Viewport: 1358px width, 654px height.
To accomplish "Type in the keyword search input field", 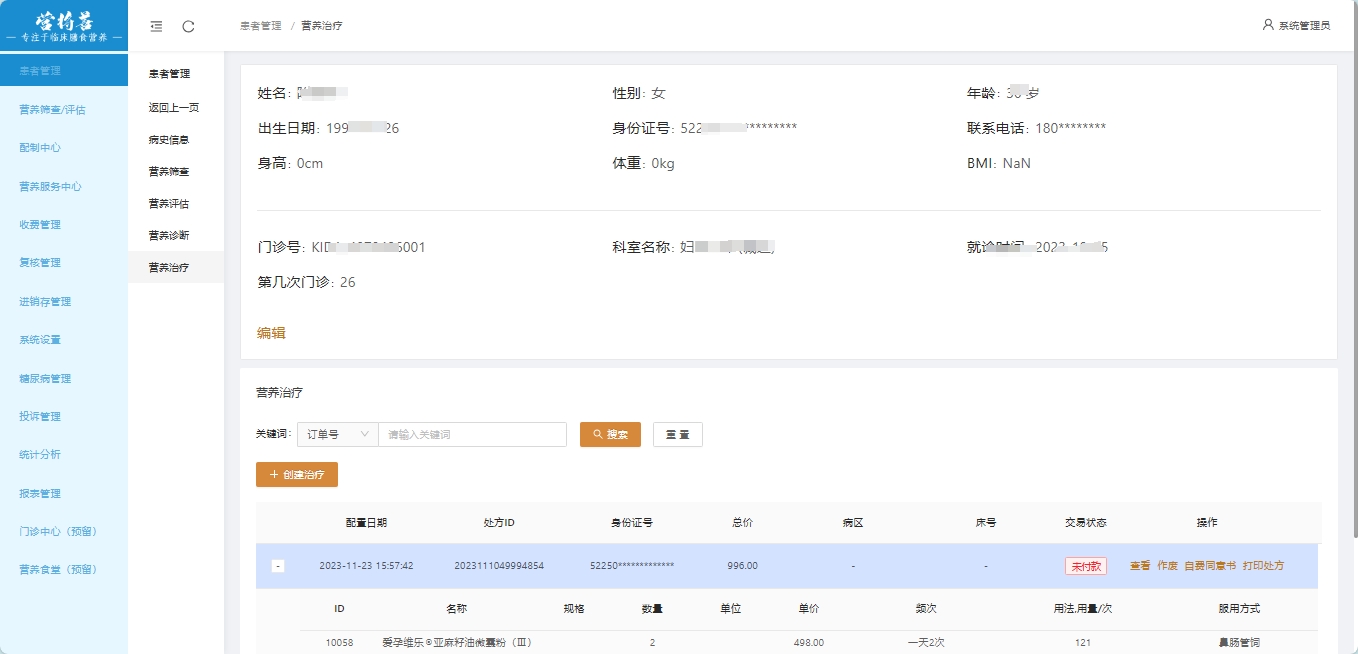I will point(472,434).
